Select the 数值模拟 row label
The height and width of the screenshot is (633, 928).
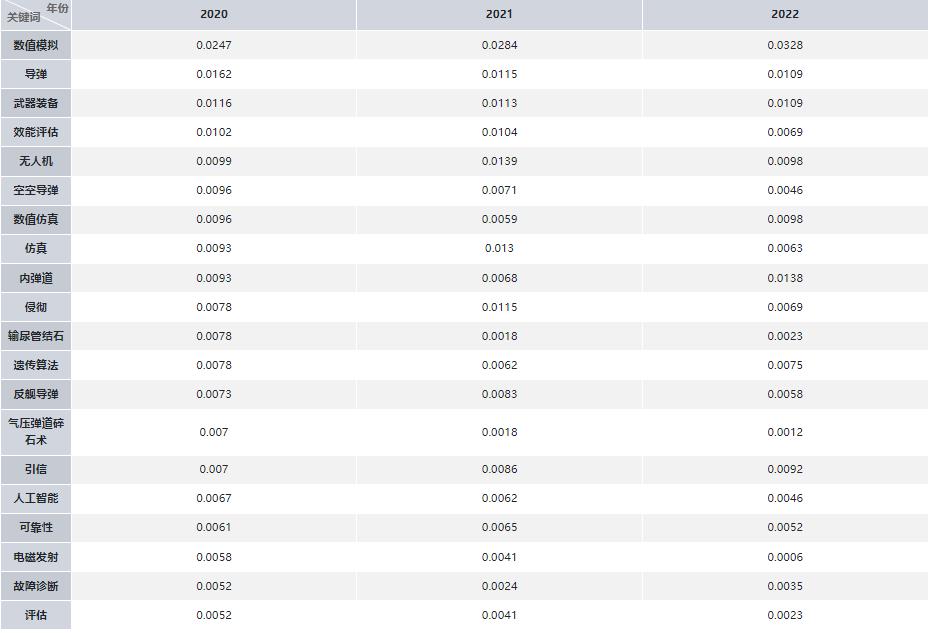click(36, 45)
